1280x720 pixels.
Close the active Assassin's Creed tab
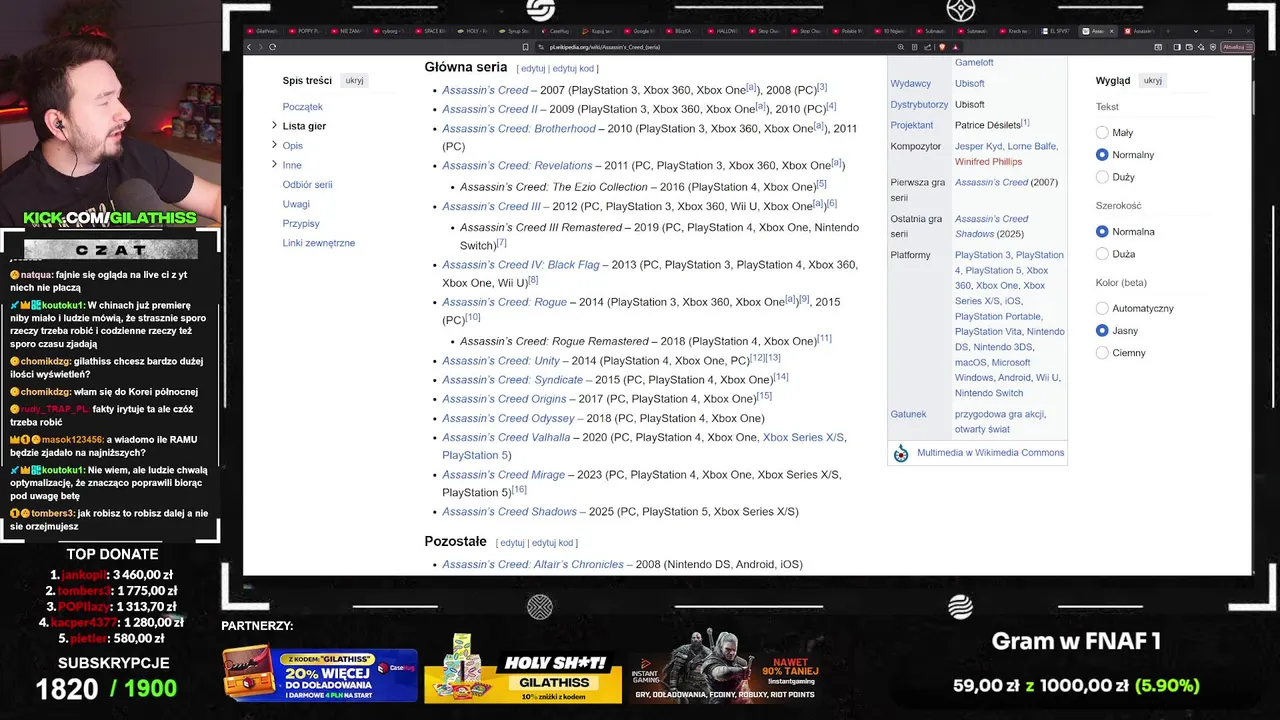(1111, 31)
